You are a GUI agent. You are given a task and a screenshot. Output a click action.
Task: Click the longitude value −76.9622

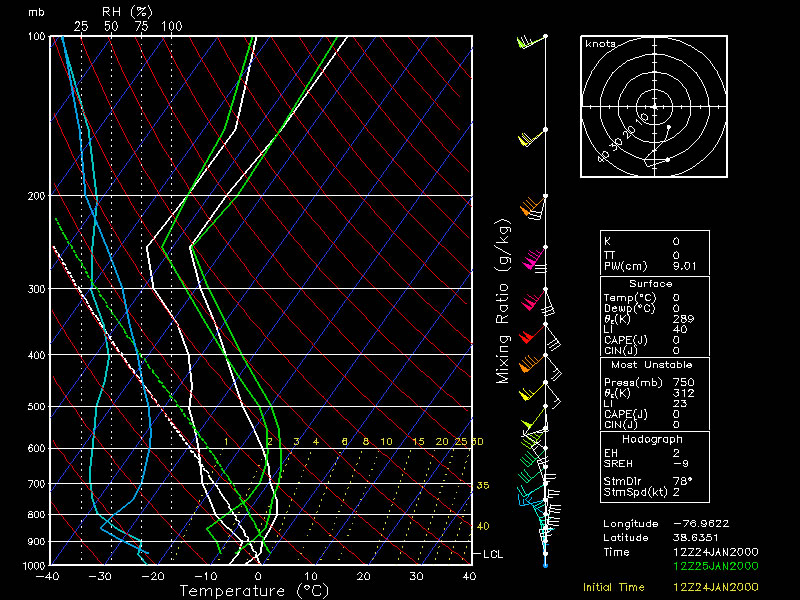(x=701, y=524)
